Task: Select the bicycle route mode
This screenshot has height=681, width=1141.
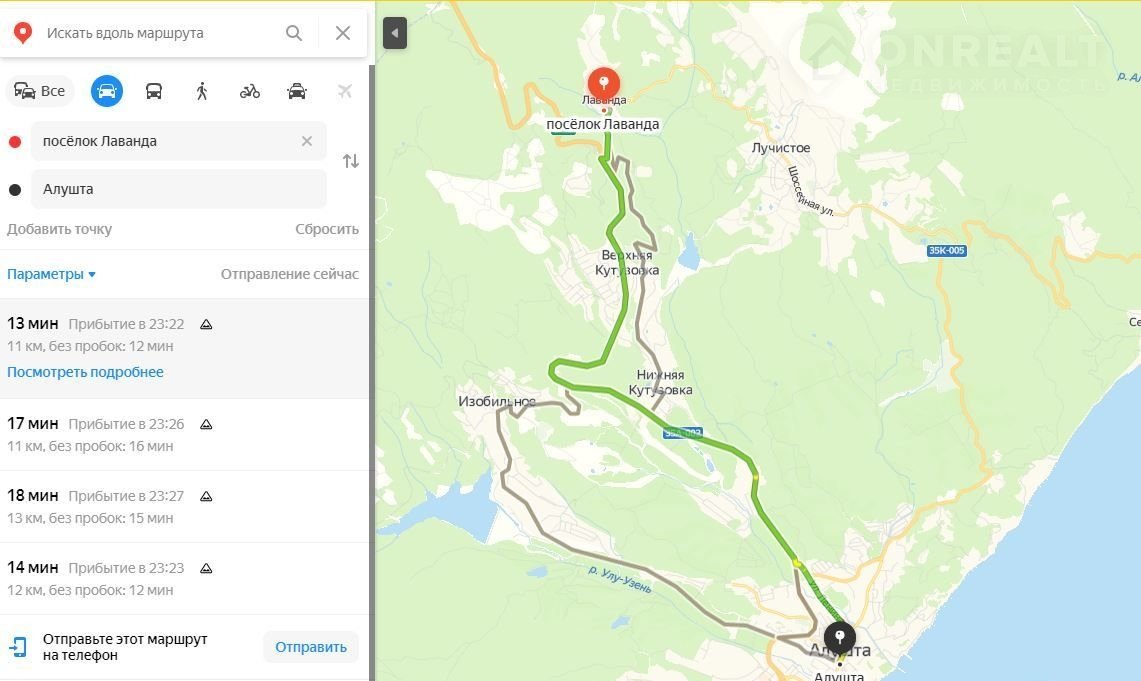Action: [250, 91]
